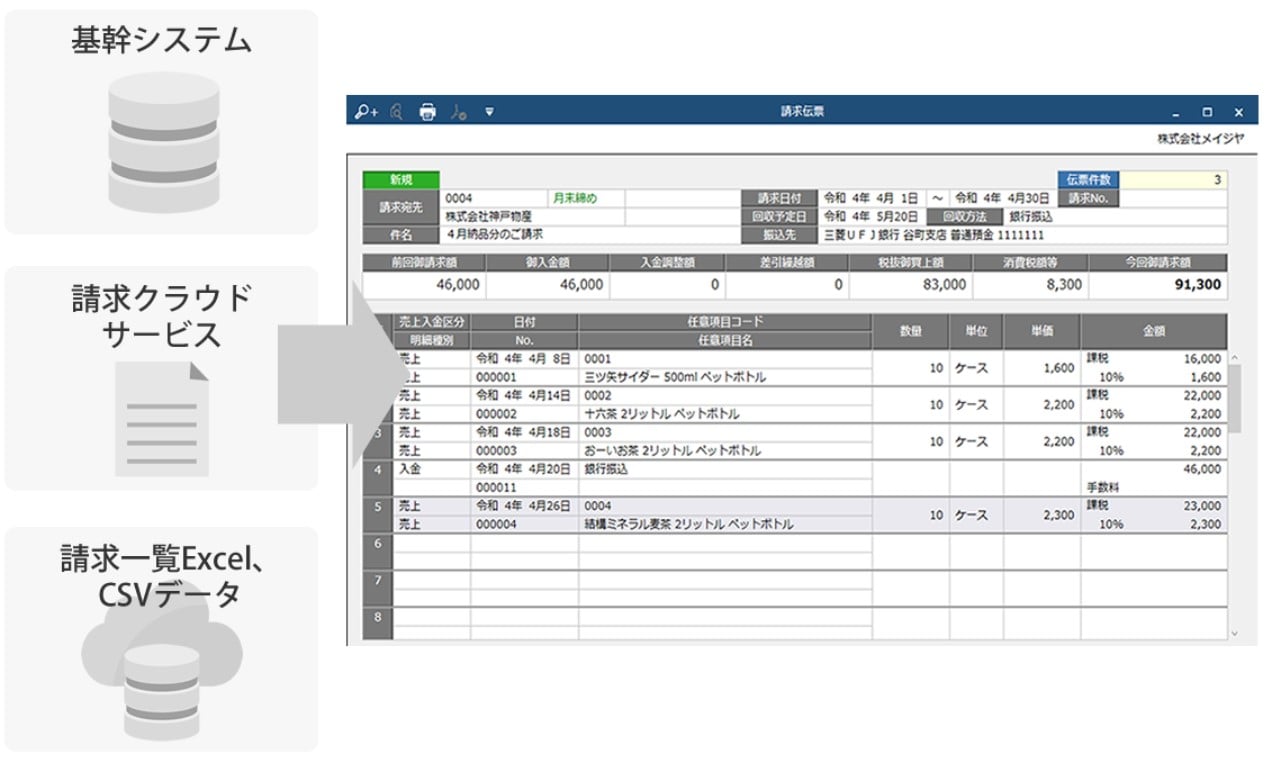
Task: Select the 三ツ矢サイダー 500ml ペットボトル item
Action: (675, 377)
